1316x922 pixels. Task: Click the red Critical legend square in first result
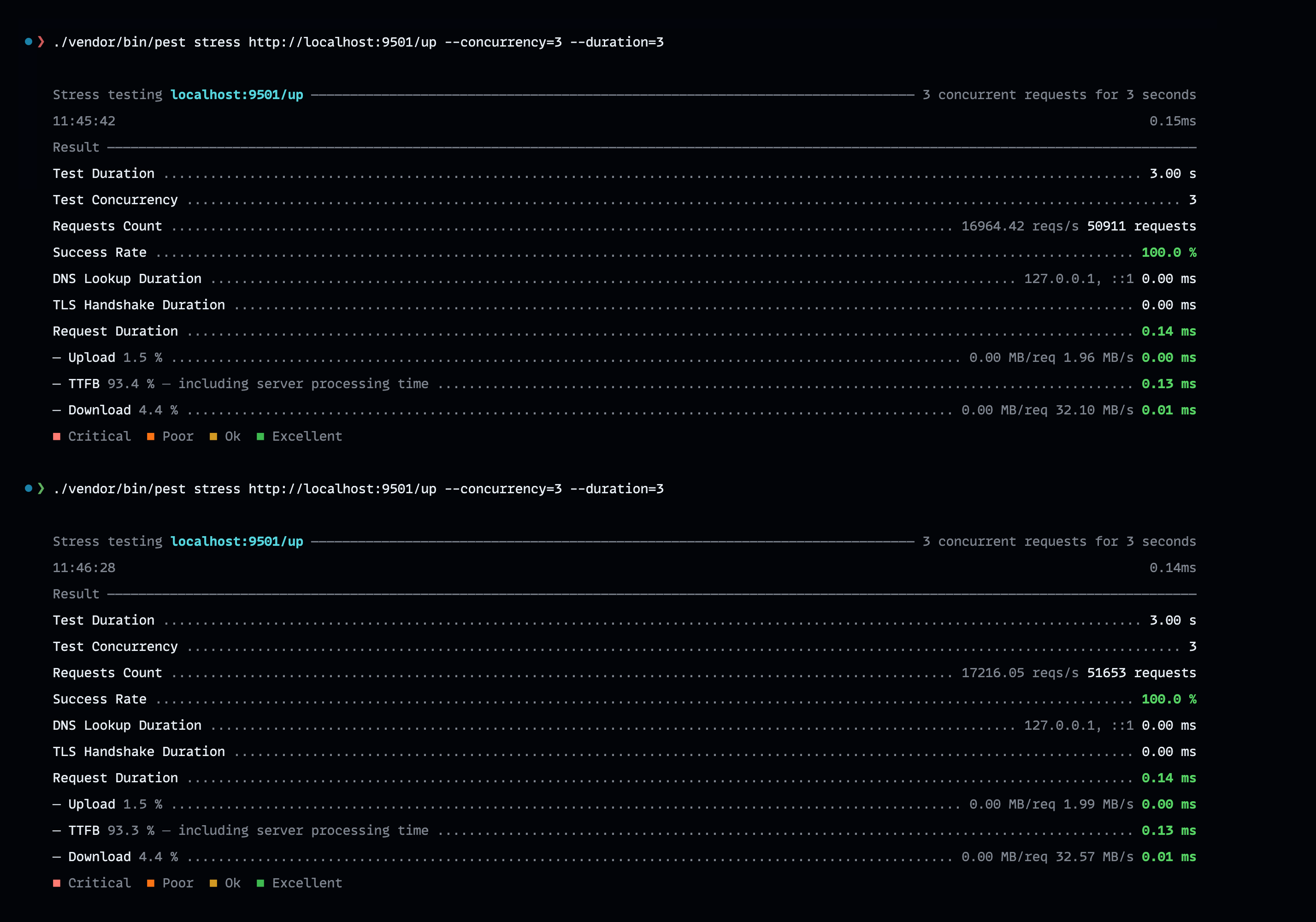click(x=57, y=437)
